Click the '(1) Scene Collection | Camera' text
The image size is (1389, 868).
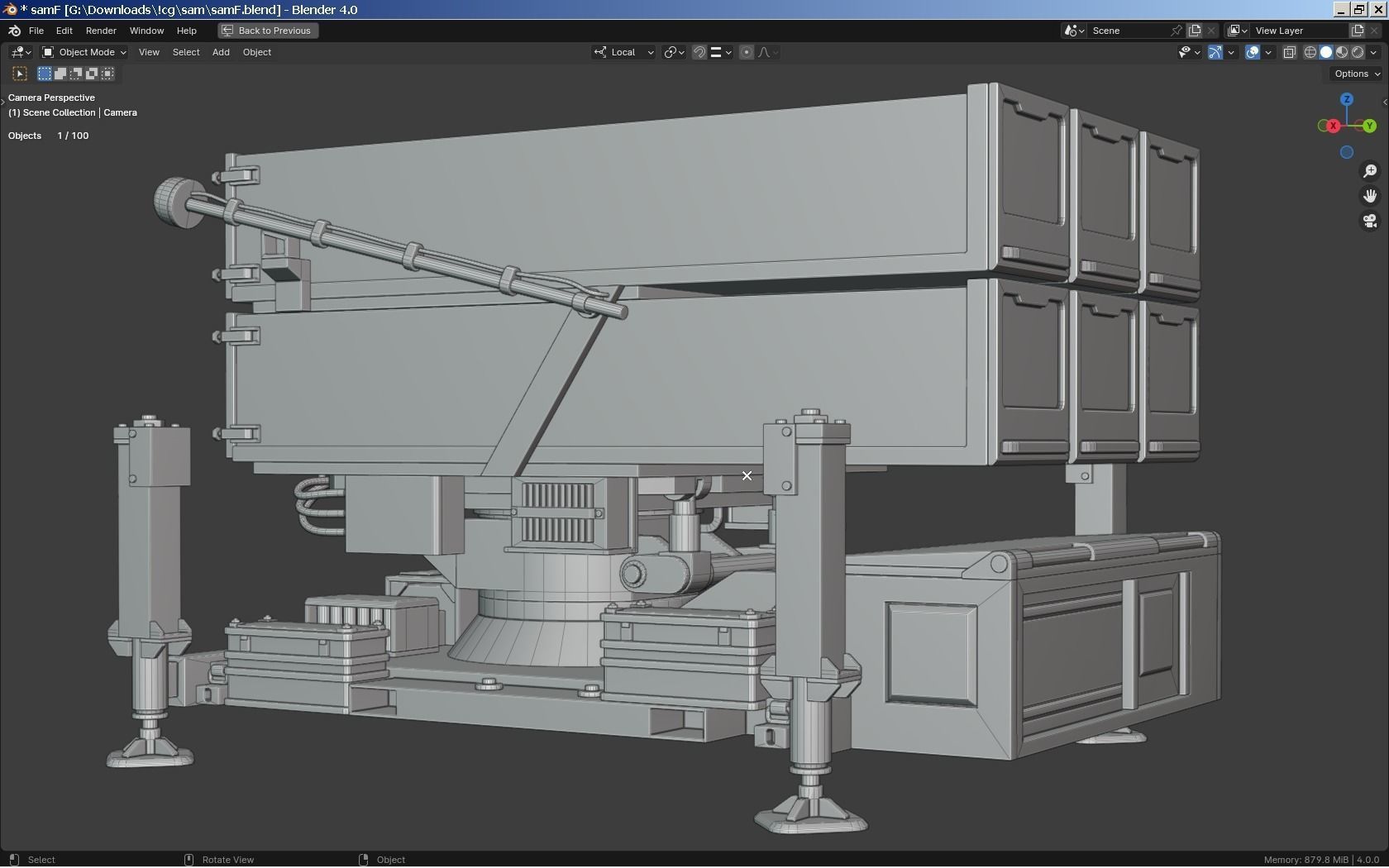[73, 112]
